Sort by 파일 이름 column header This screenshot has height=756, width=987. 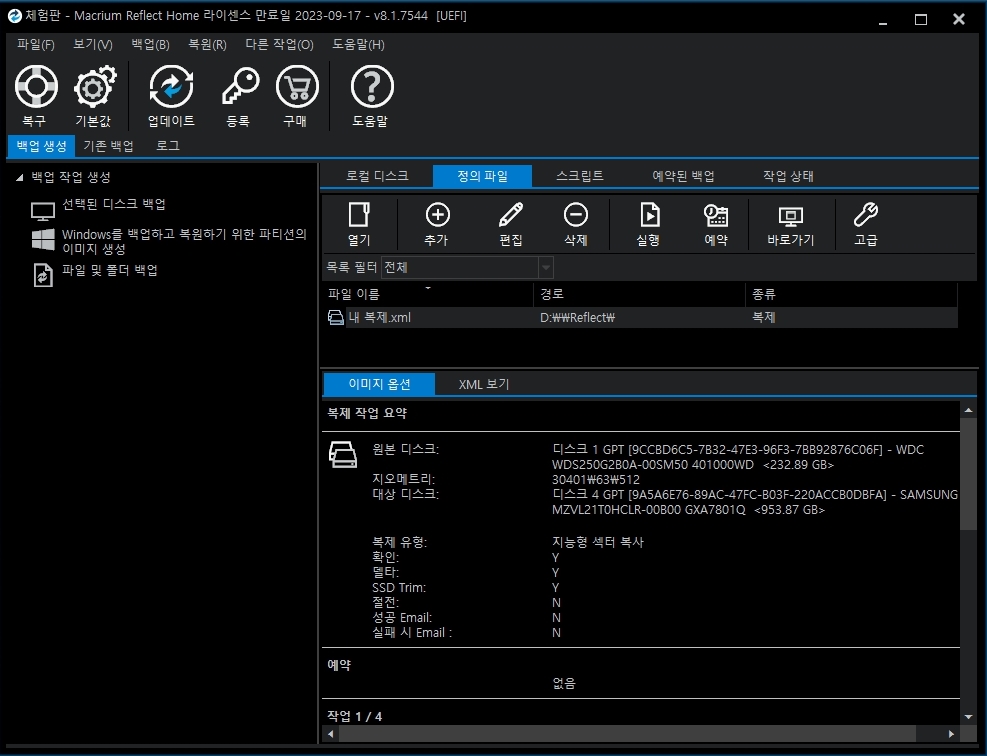tap(427, 294)
